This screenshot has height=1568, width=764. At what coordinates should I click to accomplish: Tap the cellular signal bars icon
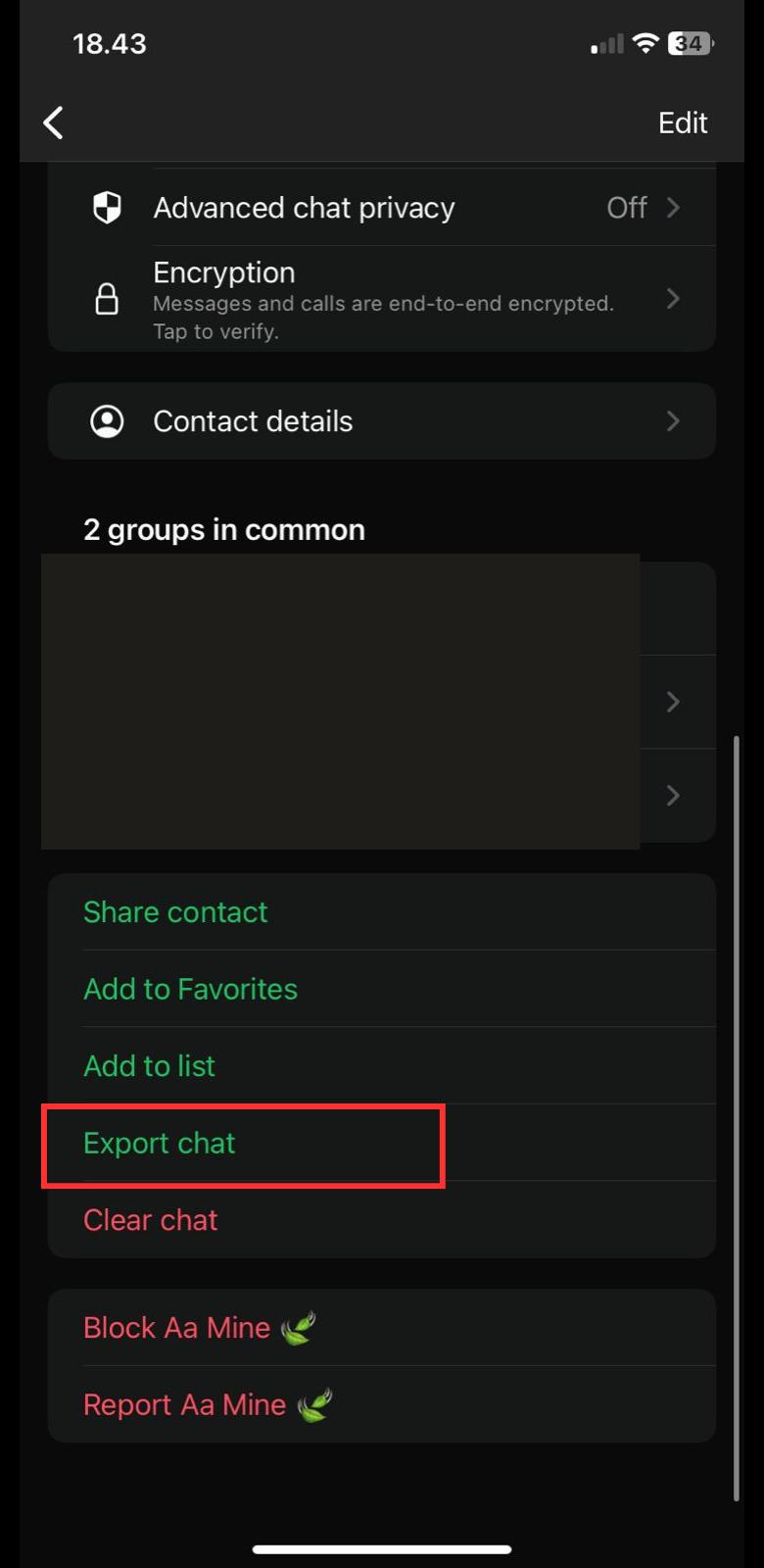[606, 44]
